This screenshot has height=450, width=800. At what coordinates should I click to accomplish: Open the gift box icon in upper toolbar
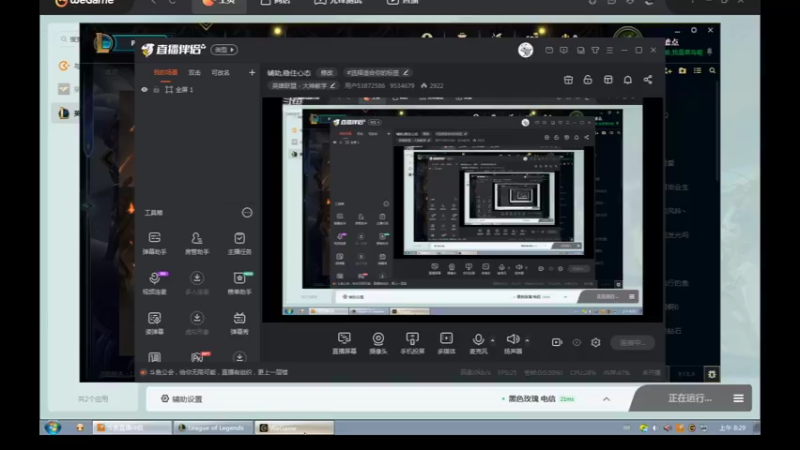pyautogui.click(x=568, y=80)
